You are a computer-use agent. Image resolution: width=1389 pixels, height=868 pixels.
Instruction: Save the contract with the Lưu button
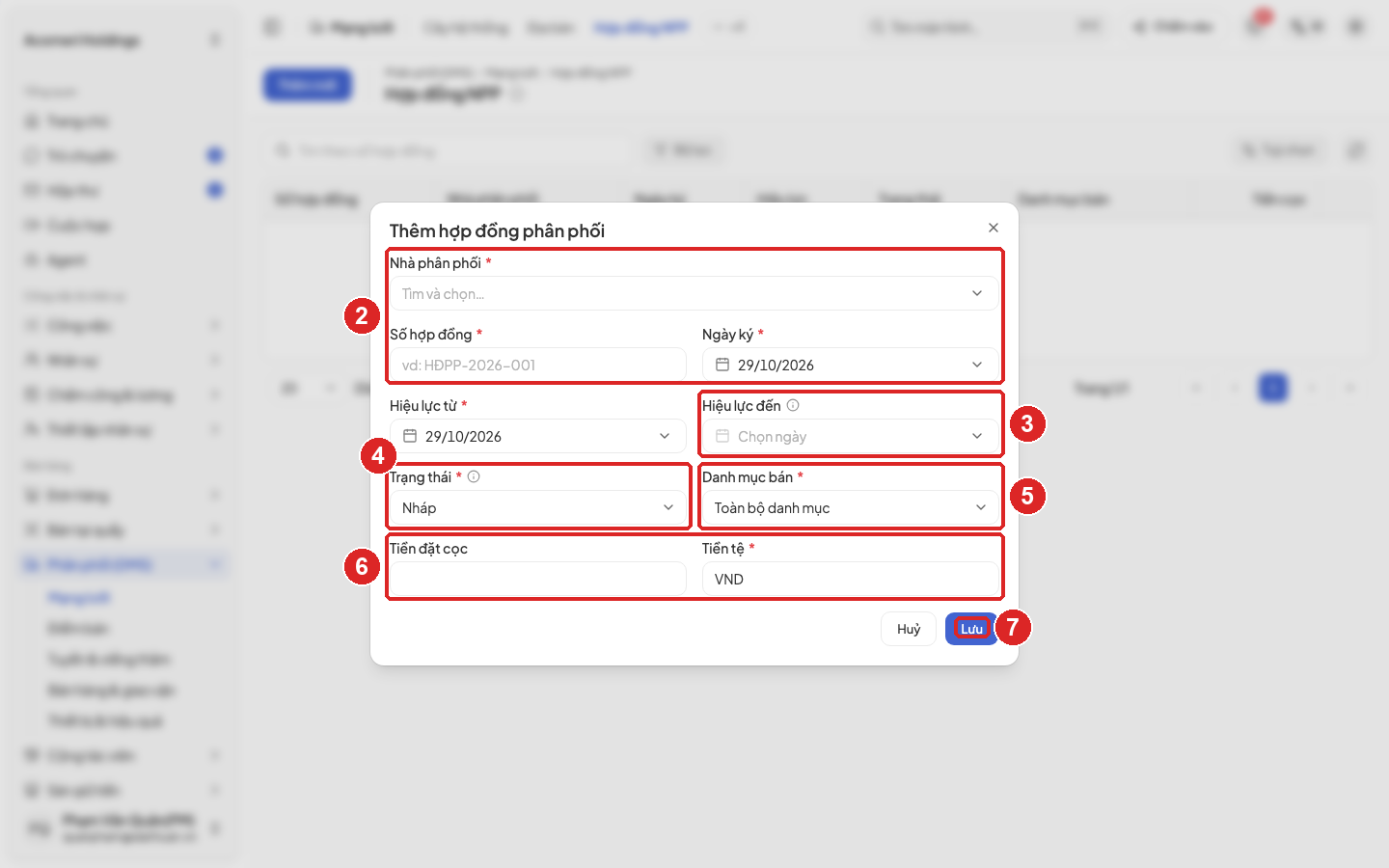[x=971, y=629]
